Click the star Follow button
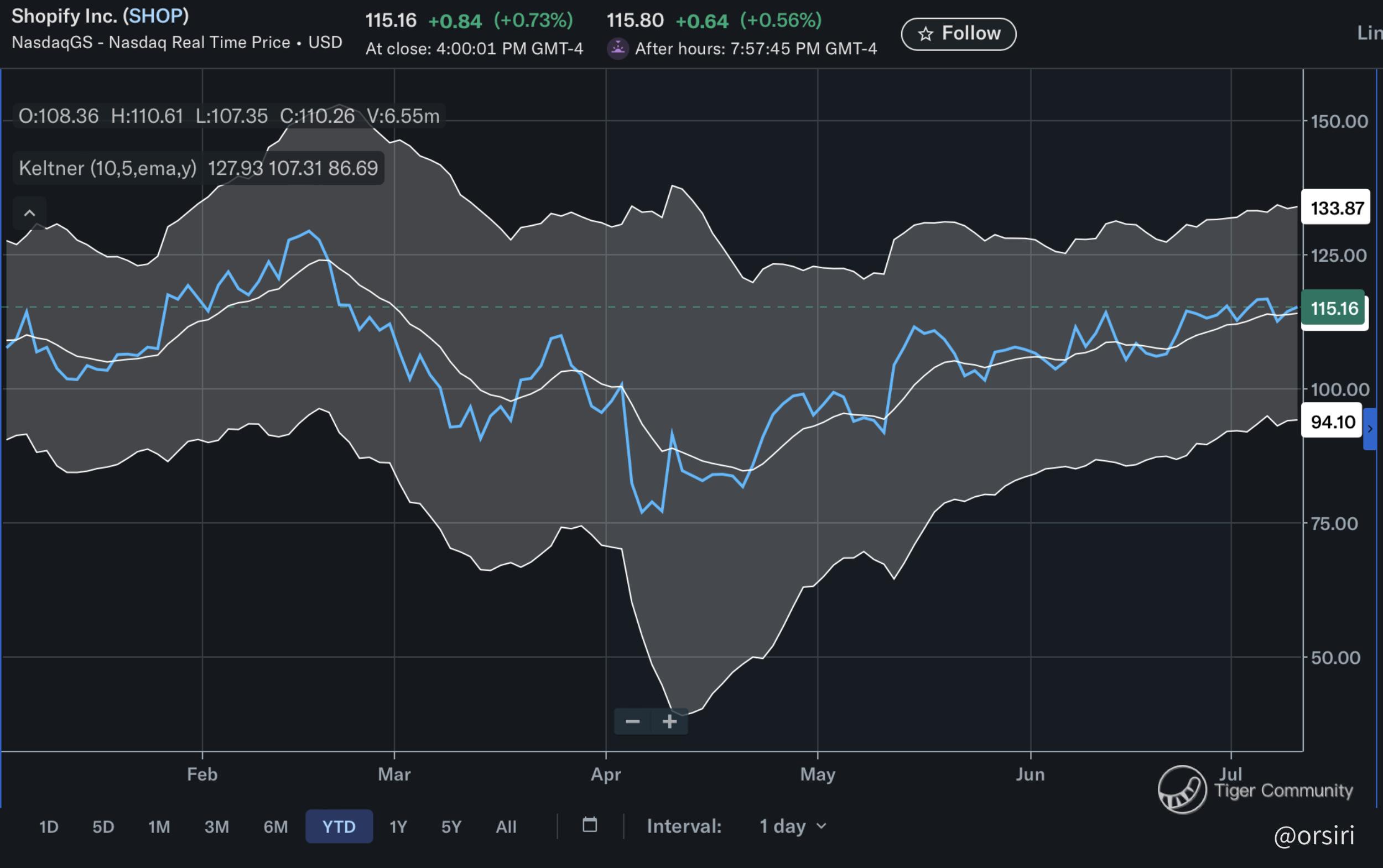 coord(958,34)
